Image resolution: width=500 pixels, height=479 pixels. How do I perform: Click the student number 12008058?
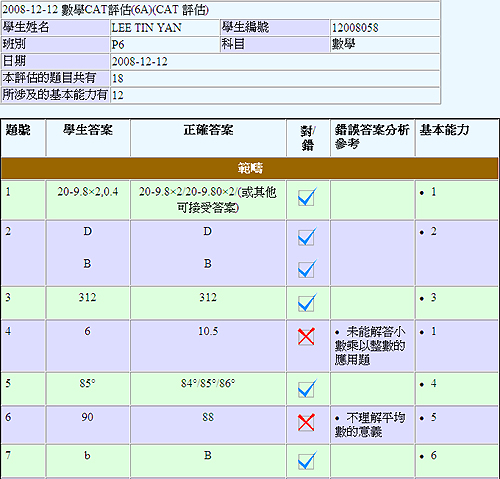click(355, 28)
